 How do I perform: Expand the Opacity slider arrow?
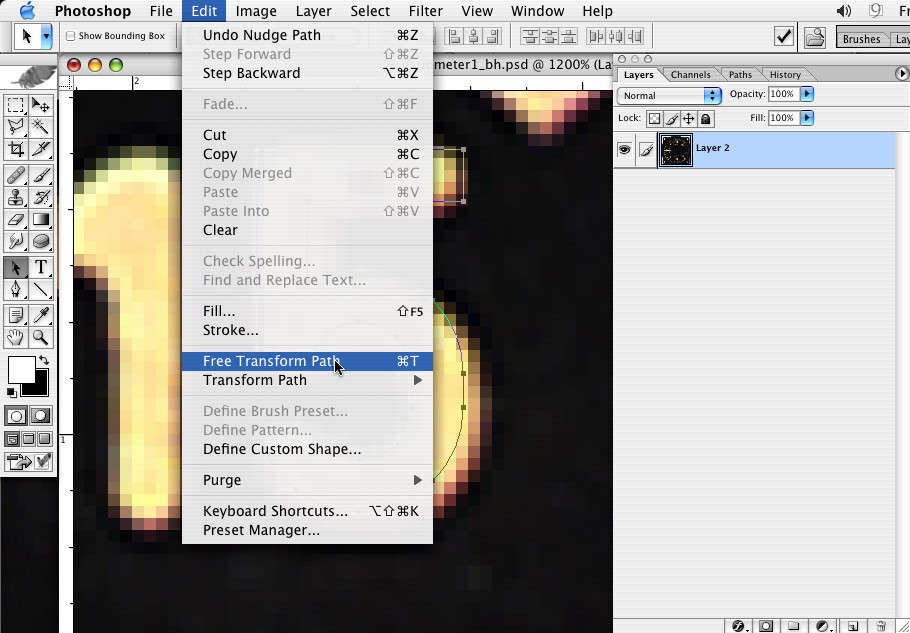pos(807,94)
